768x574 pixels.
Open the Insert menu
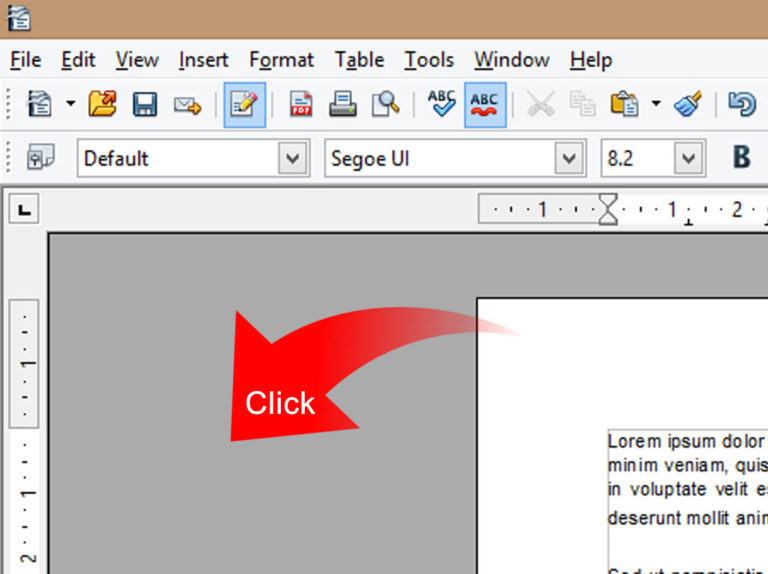(x=204, y=60)
